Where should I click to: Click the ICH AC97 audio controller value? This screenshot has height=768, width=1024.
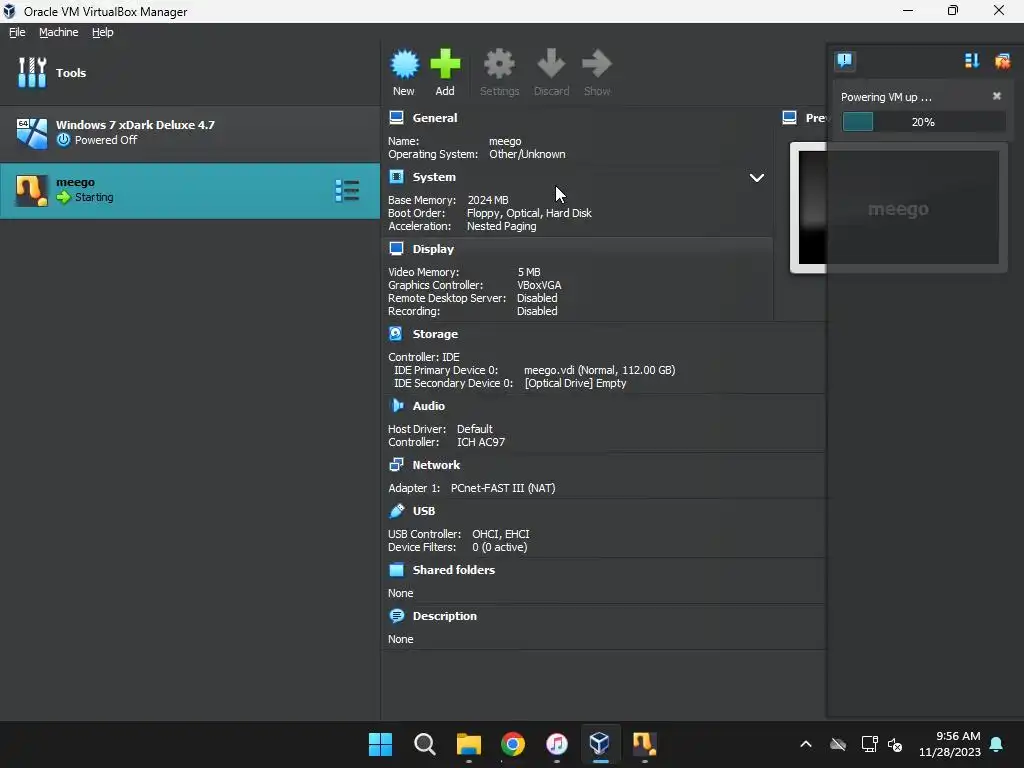tap(481, 442)
